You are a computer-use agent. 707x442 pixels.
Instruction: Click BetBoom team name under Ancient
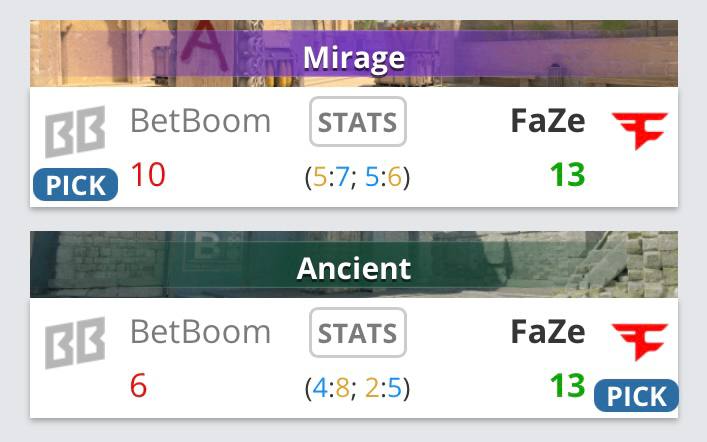[x=200, y=332]
